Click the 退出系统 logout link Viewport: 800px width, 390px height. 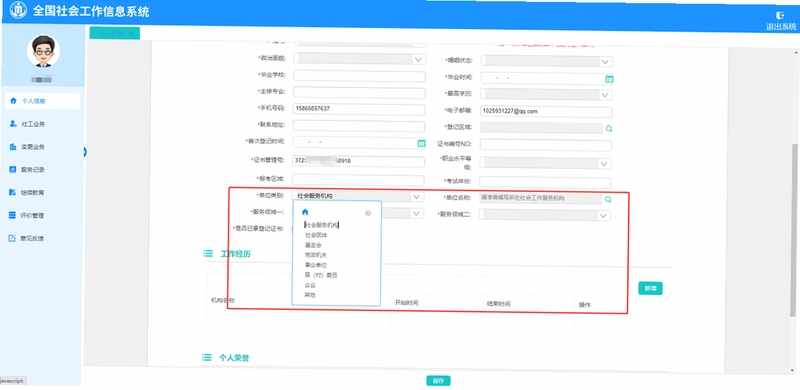pyautogui.click(x=781, y=27)
